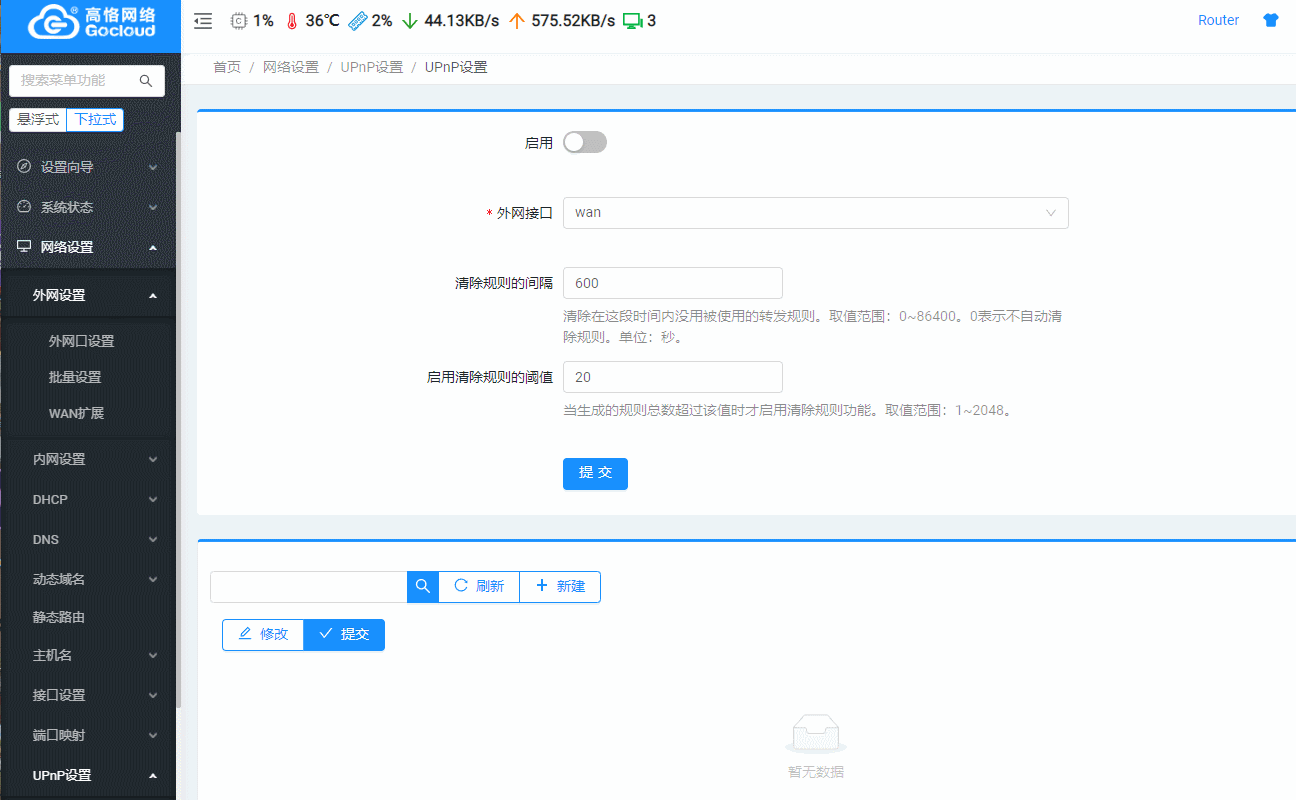The width and height of the screenshot is (1296, 800).
Task: Collapse the 外网设置 menu section
Action: pyautogui.click(x=88, y=294)
